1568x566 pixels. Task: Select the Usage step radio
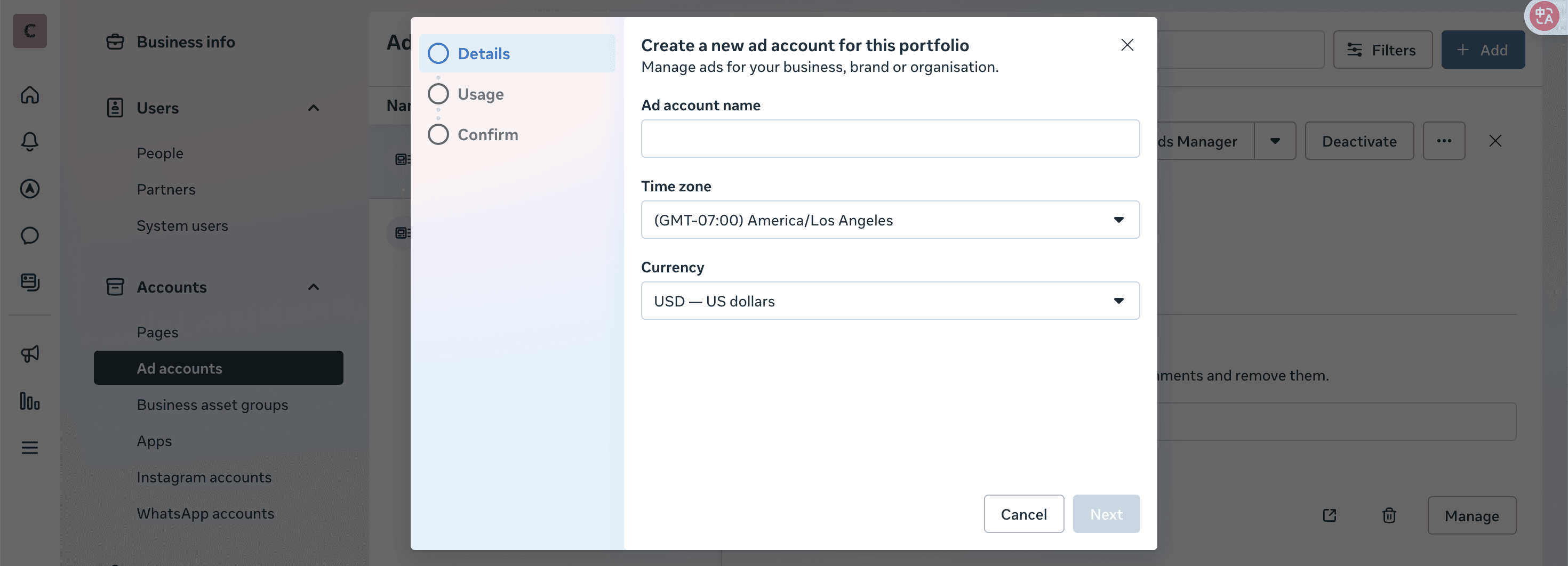(438, 94)
